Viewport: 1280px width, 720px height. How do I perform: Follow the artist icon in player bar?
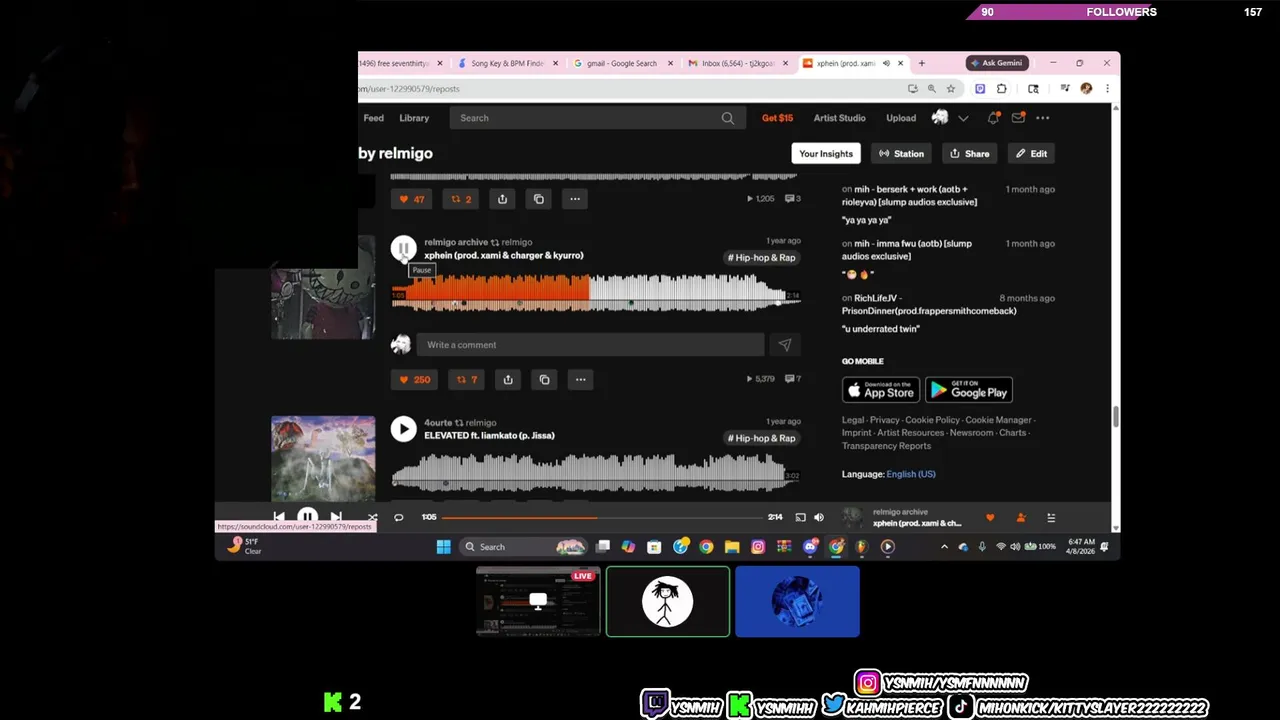coord(1021,517)
